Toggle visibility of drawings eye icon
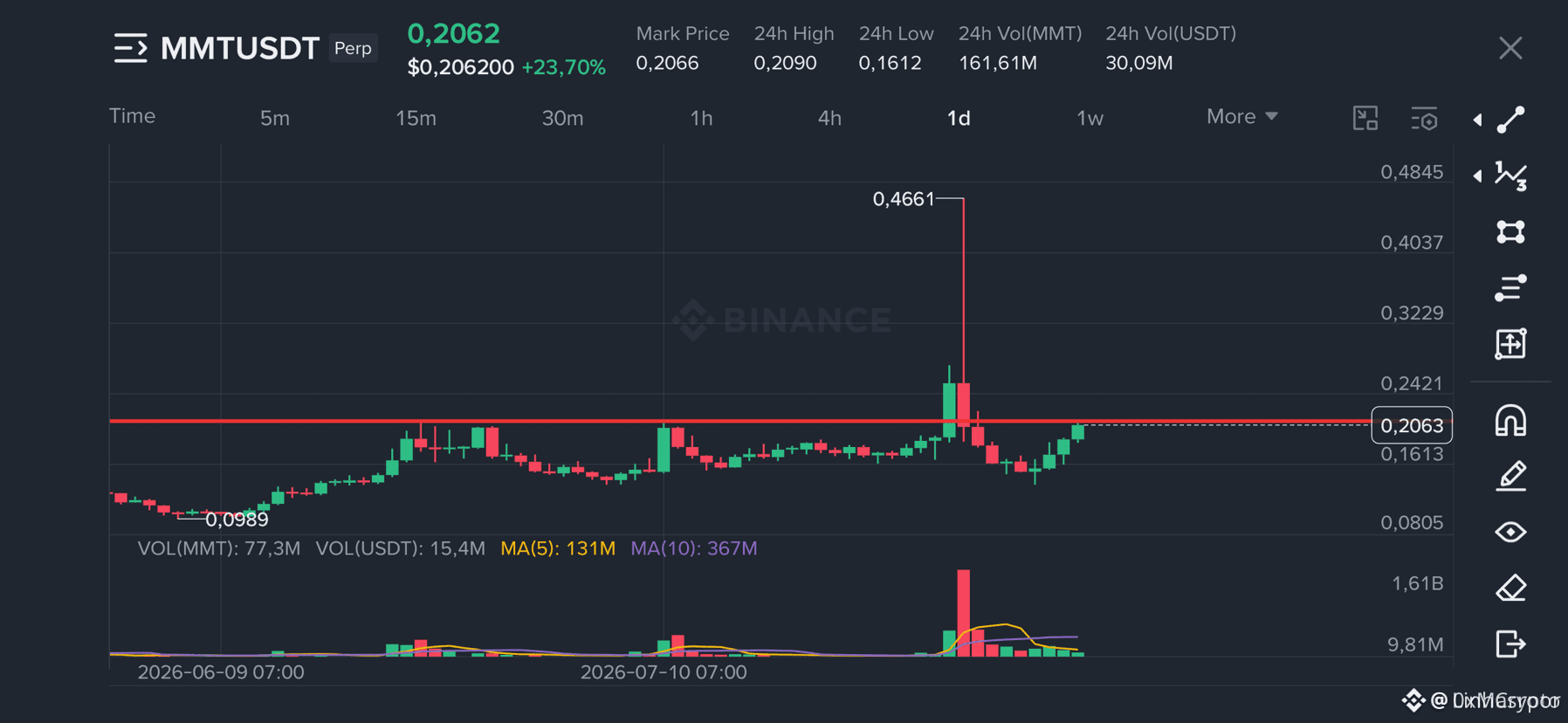 (1511, 532)
